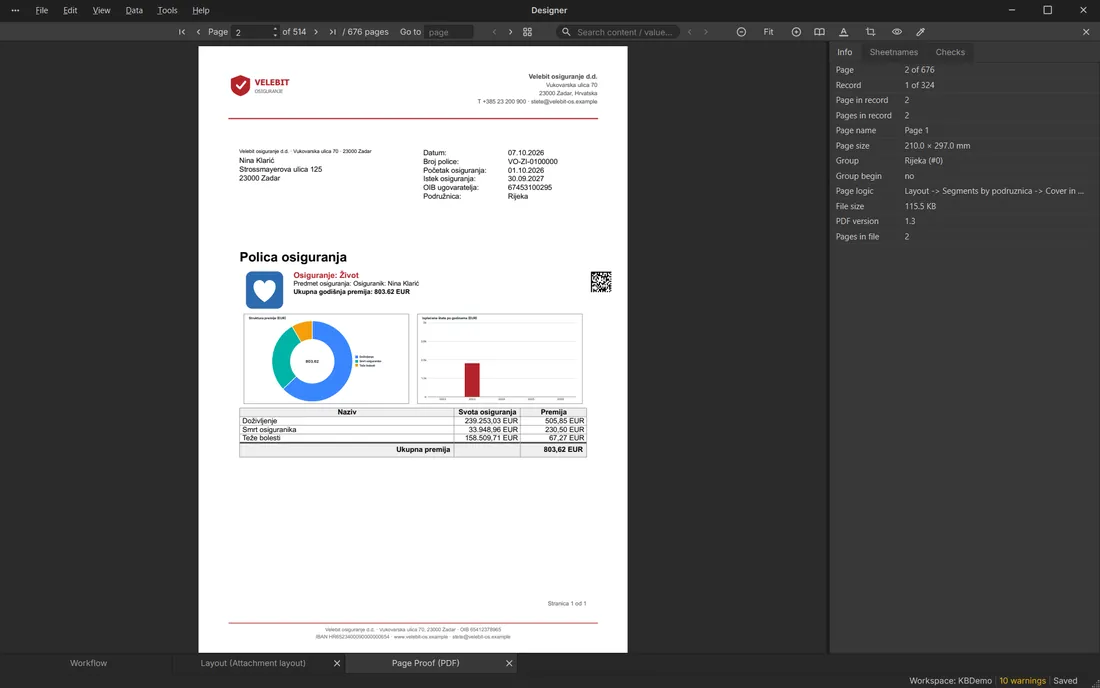Click the 10 warnings status link

tap(1022, 681)
